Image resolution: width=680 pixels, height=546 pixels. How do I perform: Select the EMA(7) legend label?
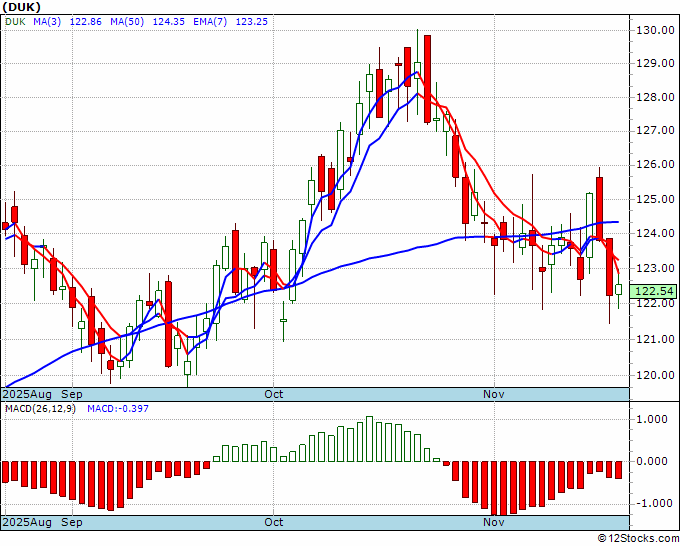click(x=210, y=21)
